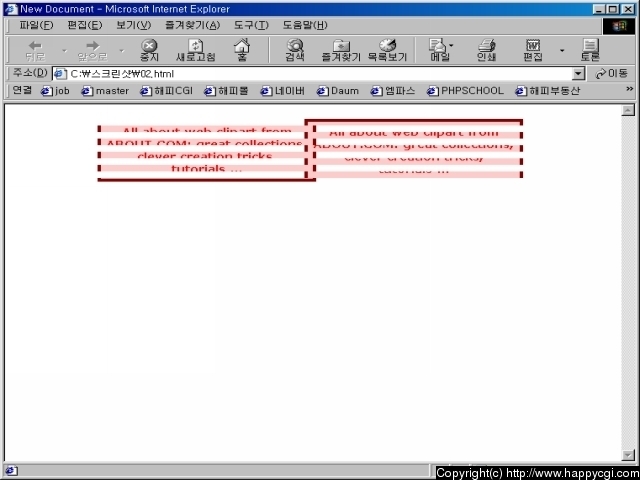Click the Stop (중지) toolbar button
The image size is (640, 480).
149,51
